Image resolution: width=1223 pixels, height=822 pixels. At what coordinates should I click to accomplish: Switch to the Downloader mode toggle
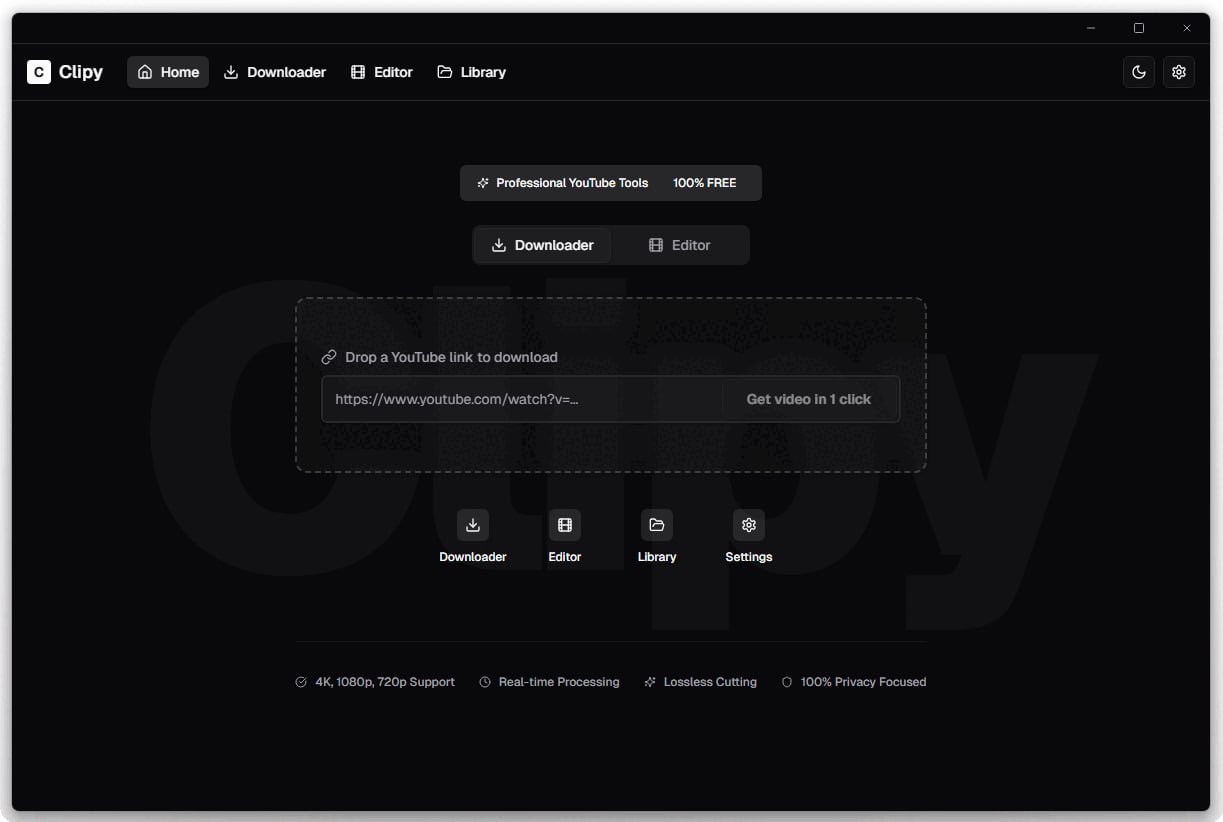tap(543, 245)
